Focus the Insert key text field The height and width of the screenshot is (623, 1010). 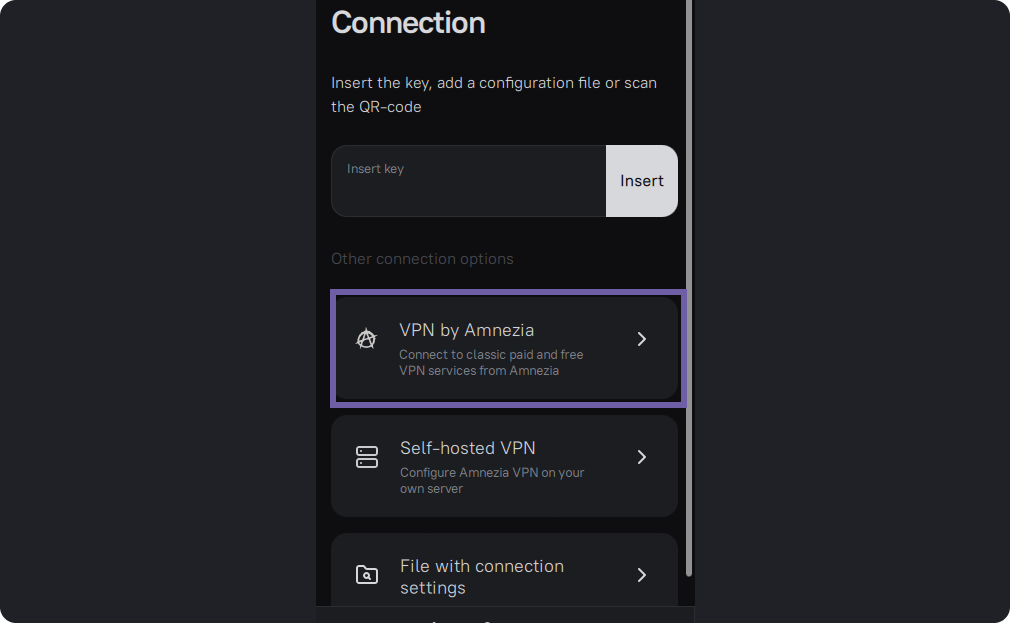[468, 181]
